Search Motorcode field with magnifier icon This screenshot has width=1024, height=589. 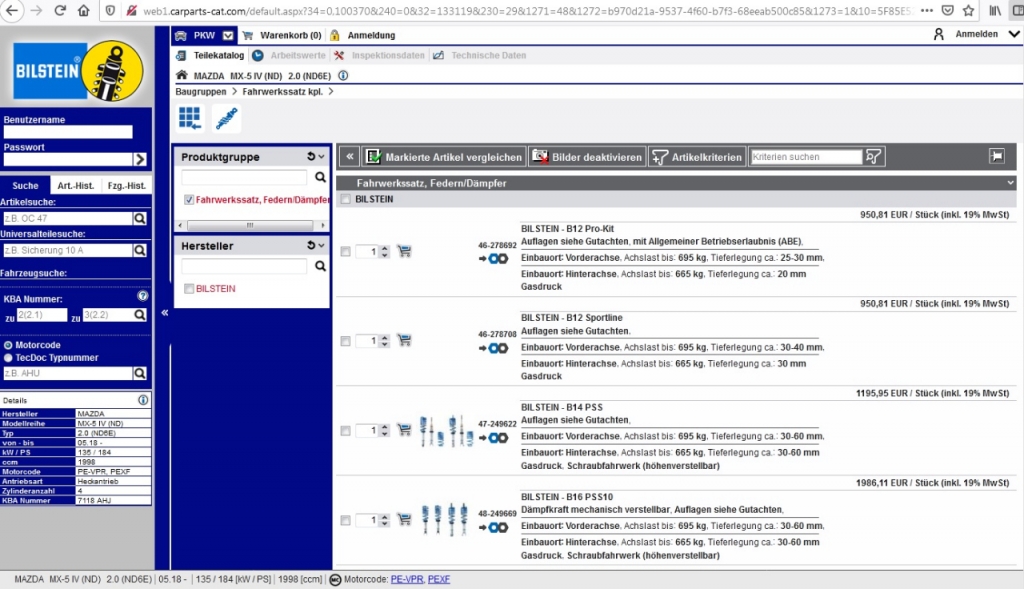140,373
